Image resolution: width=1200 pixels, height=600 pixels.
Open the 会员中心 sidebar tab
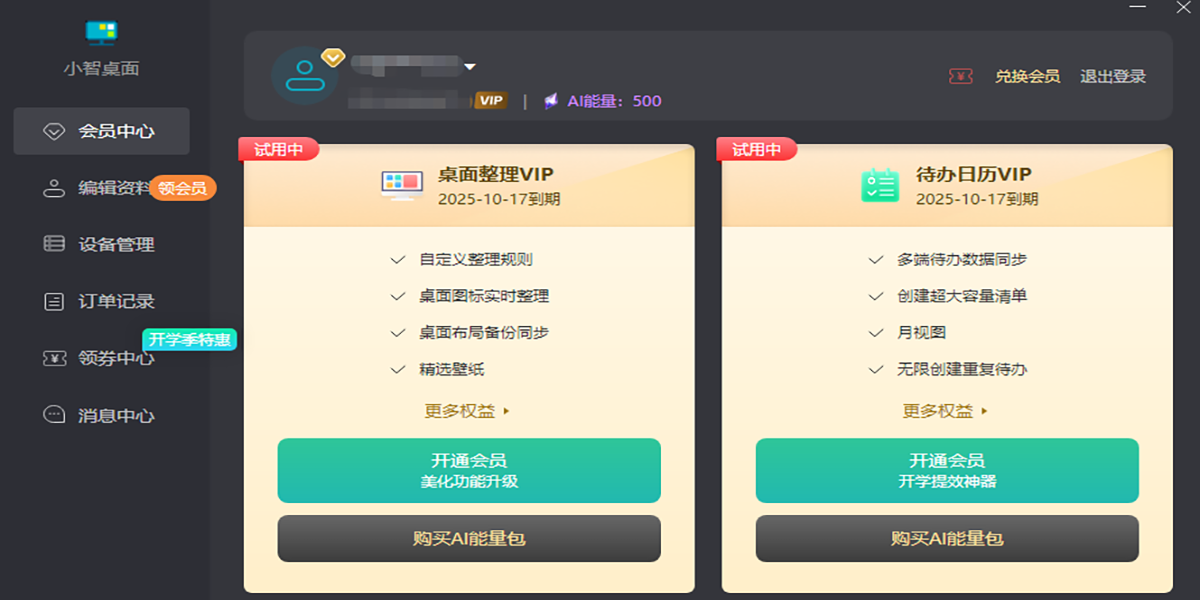tap(101, 131)
